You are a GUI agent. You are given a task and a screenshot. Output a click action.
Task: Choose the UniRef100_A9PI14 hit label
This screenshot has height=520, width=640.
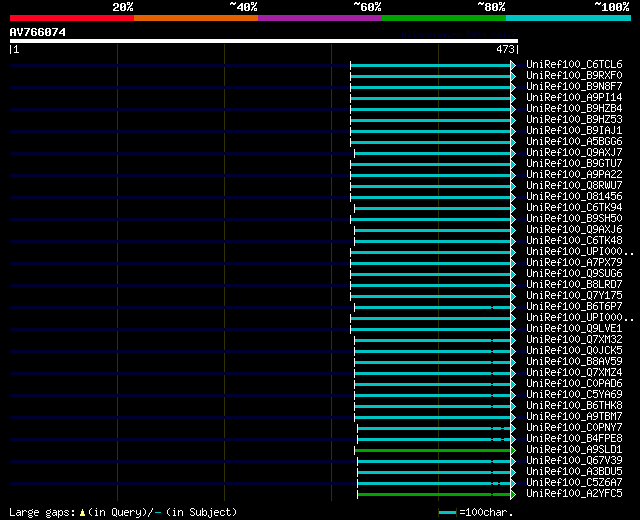574,98
